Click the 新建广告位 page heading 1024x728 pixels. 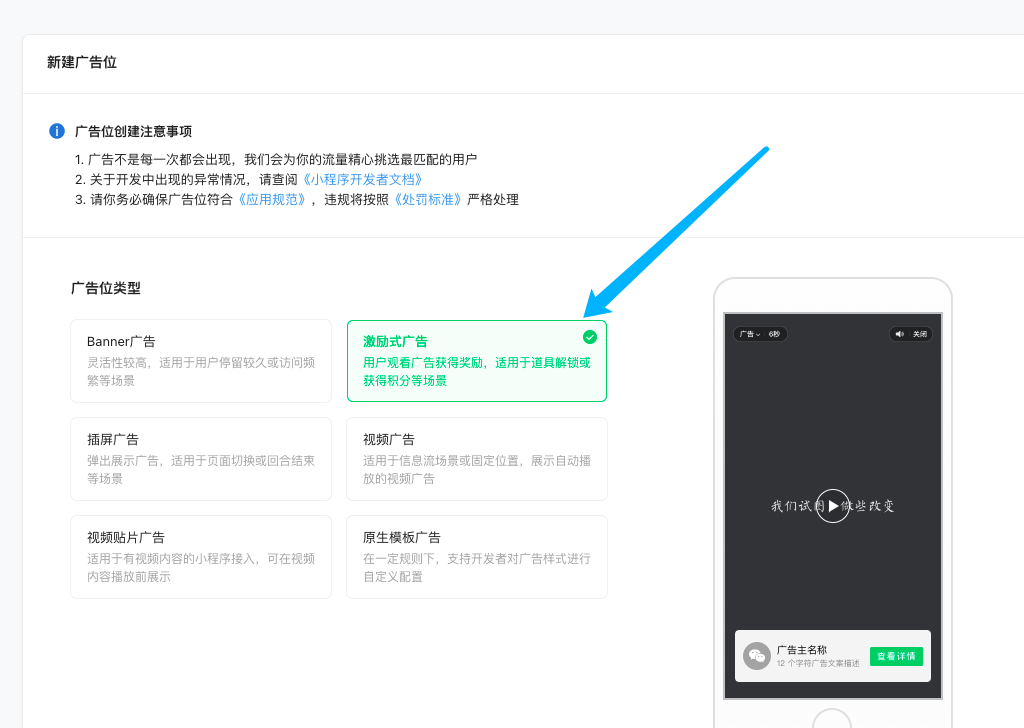click(82, 62)
